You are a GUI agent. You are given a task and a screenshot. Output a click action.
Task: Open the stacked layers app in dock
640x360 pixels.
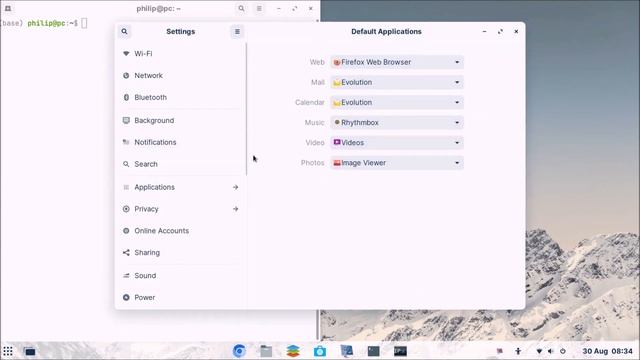293,351
